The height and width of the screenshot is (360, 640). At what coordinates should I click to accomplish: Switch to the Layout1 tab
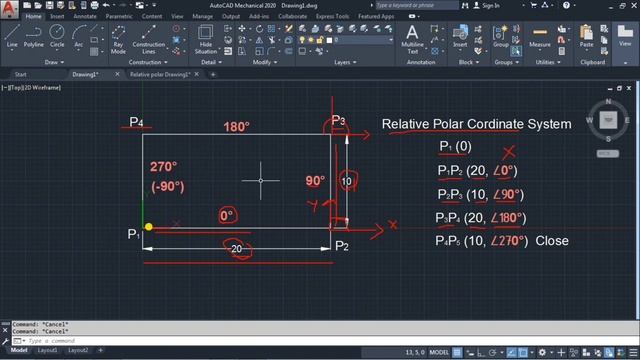(x=47, y=350)
